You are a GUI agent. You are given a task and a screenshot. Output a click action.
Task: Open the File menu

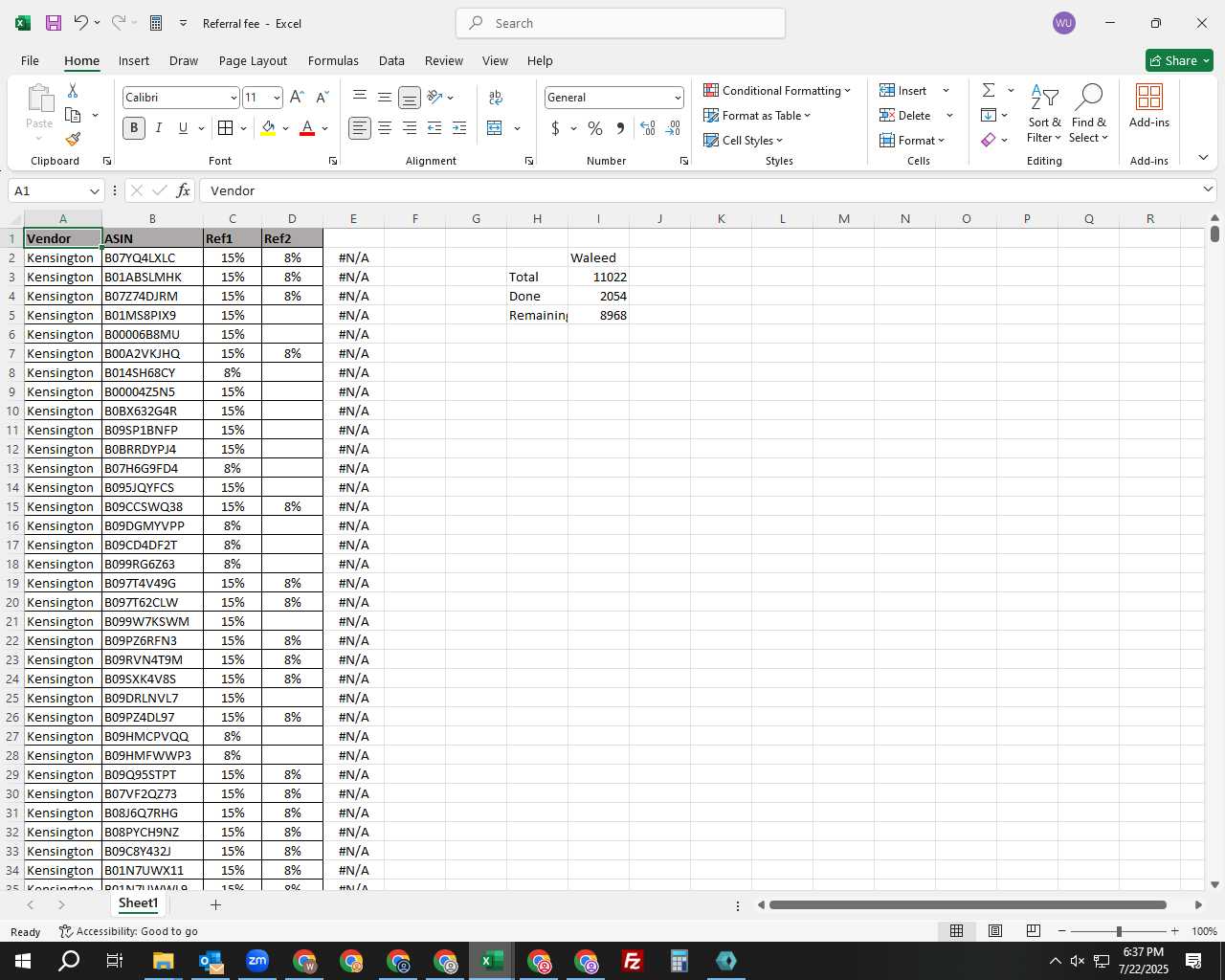(x=30, y=60)
